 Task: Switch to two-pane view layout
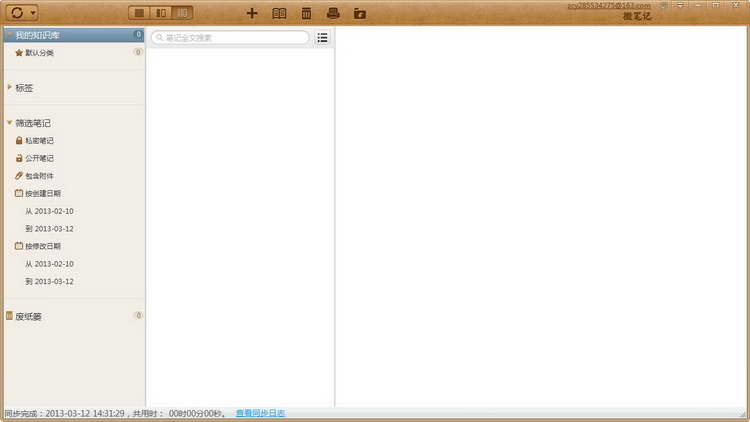click(x=161, y=13)
